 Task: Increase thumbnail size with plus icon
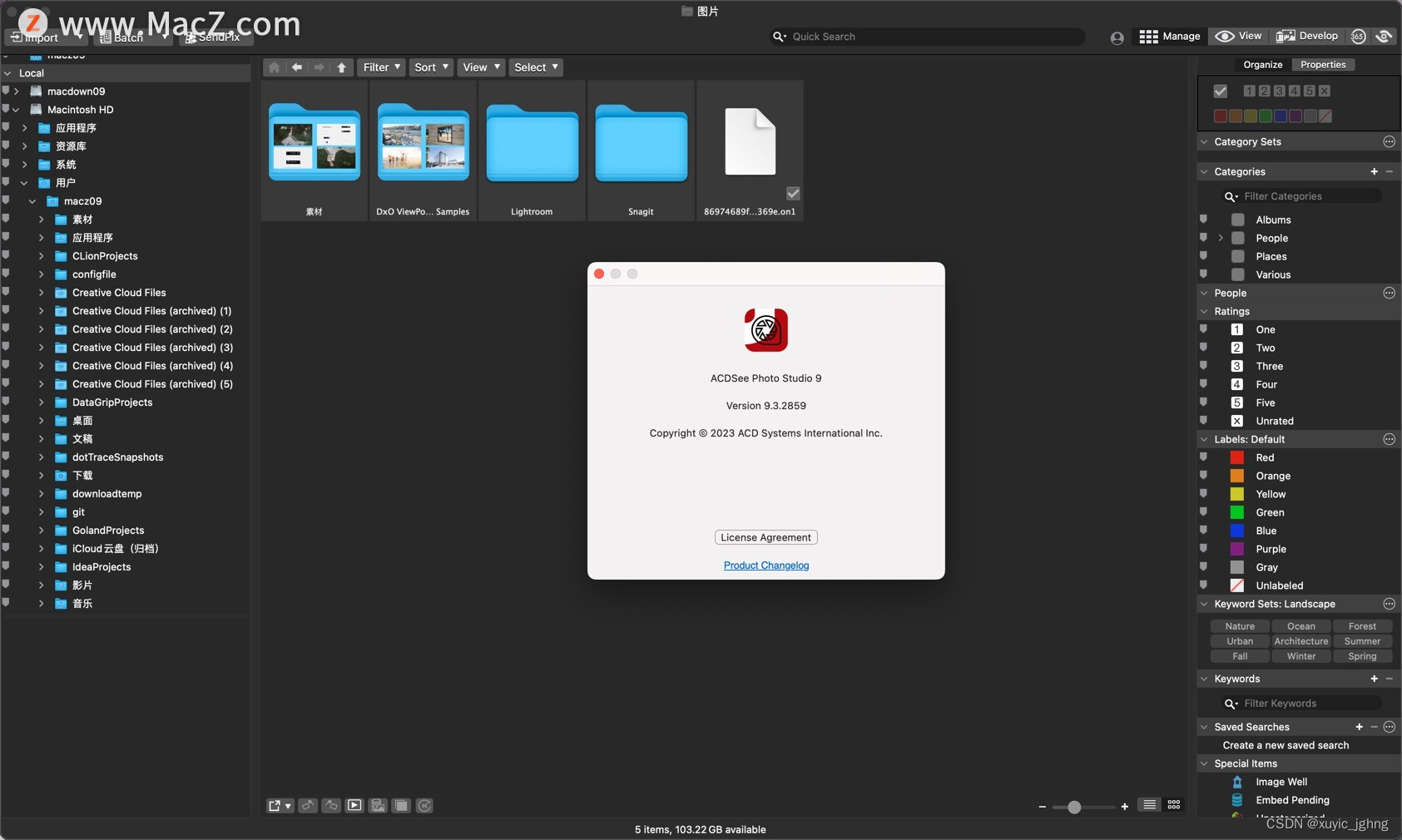pyautogui.click(x=1124, y=807)
